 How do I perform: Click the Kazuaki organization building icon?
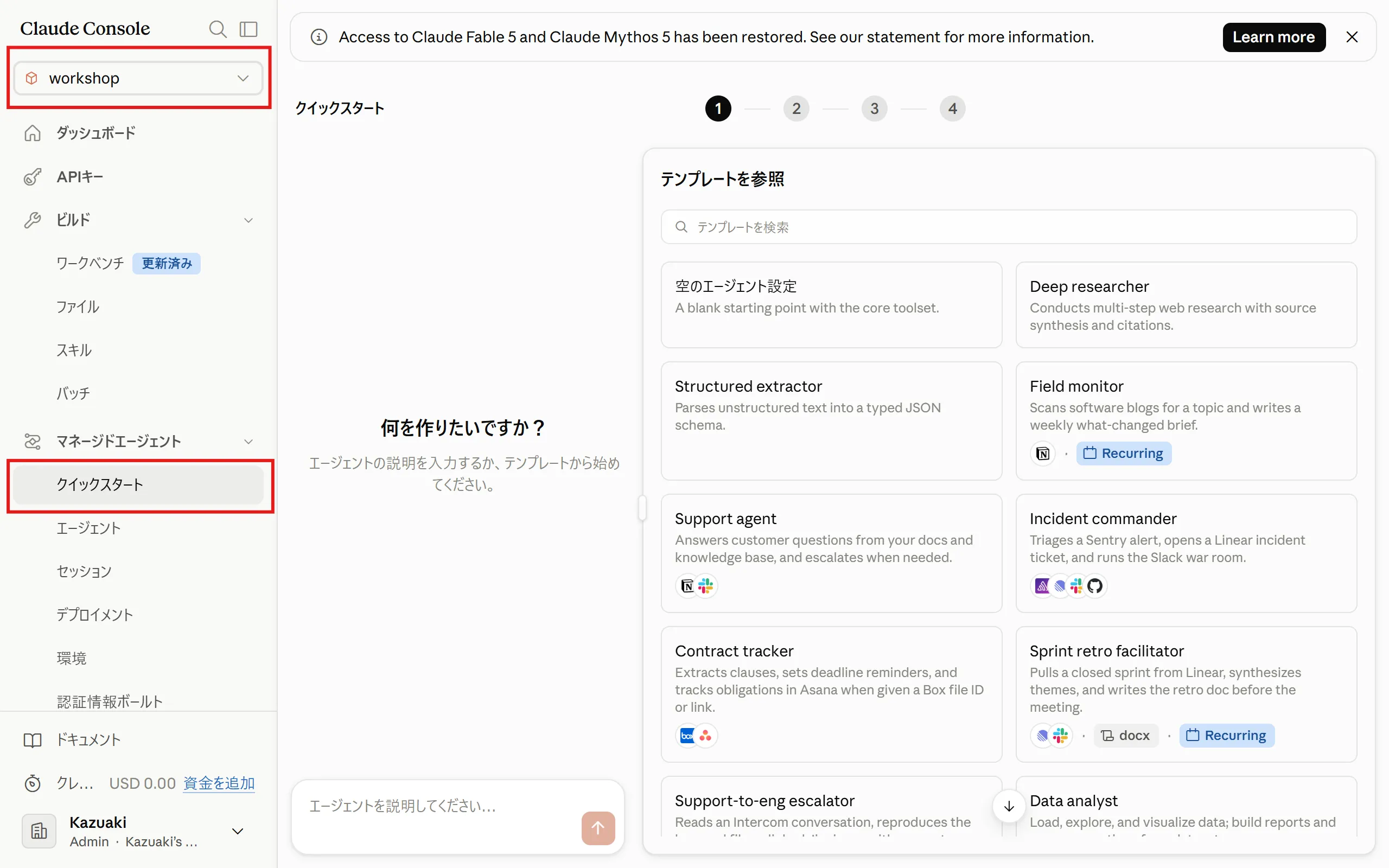39,831
